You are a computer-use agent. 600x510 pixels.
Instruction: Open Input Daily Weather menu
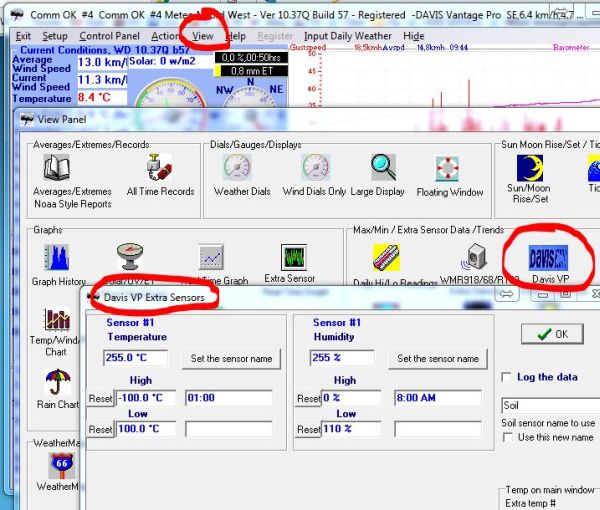pyautogui.click(x=348, y=36)
